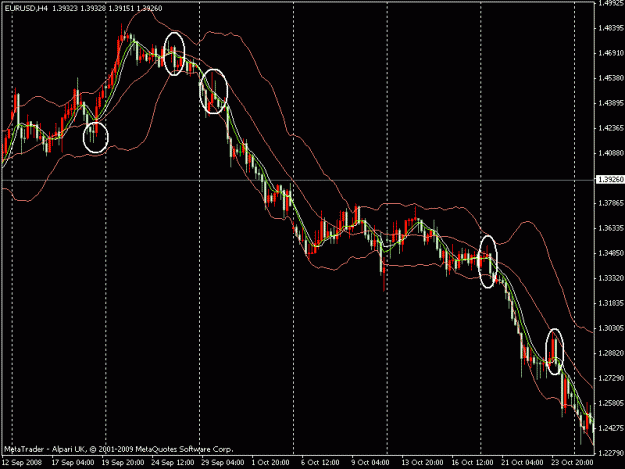
Task: Click the current price marker 1.39260
Action: tap(610, 180)
